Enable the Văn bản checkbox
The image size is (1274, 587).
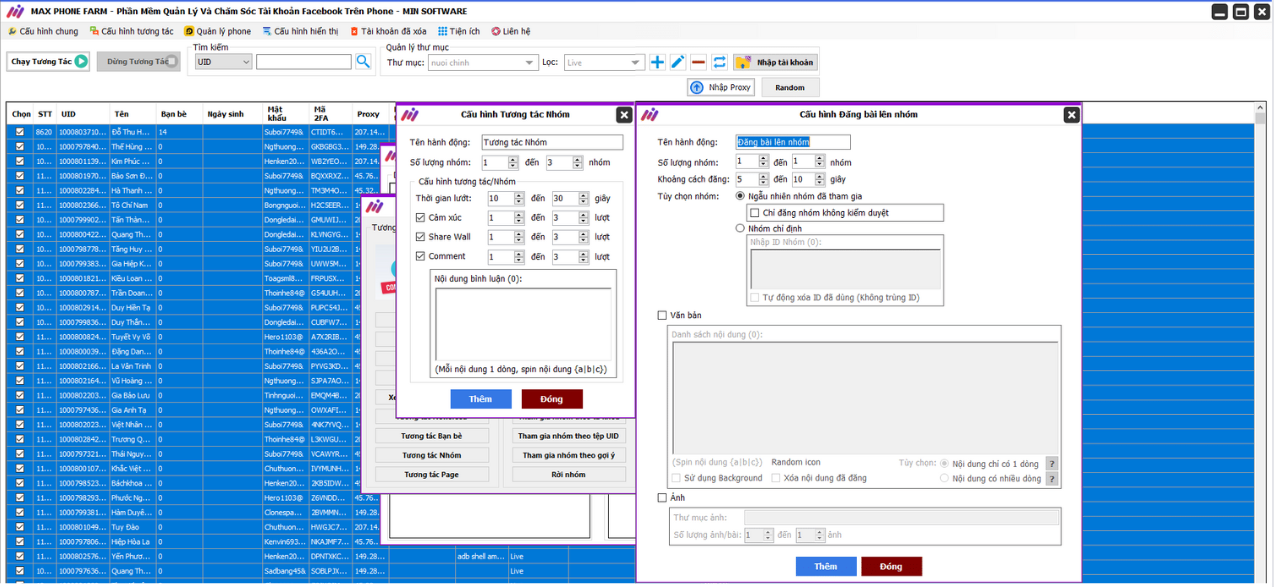tap(662, 316)
